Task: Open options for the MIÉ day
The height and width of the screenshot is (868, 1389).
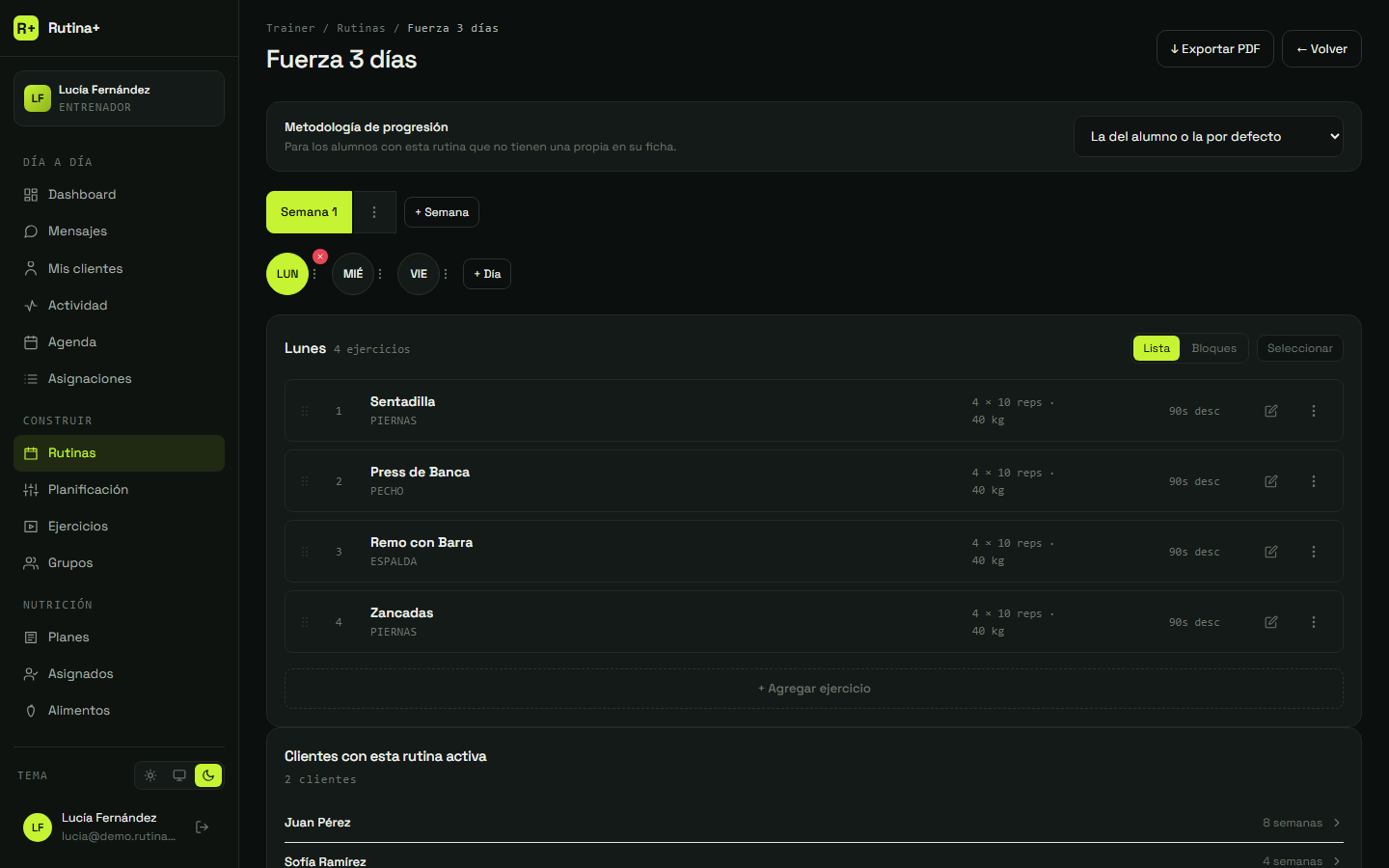Action: pyautogui.click(x=380, y=274)
